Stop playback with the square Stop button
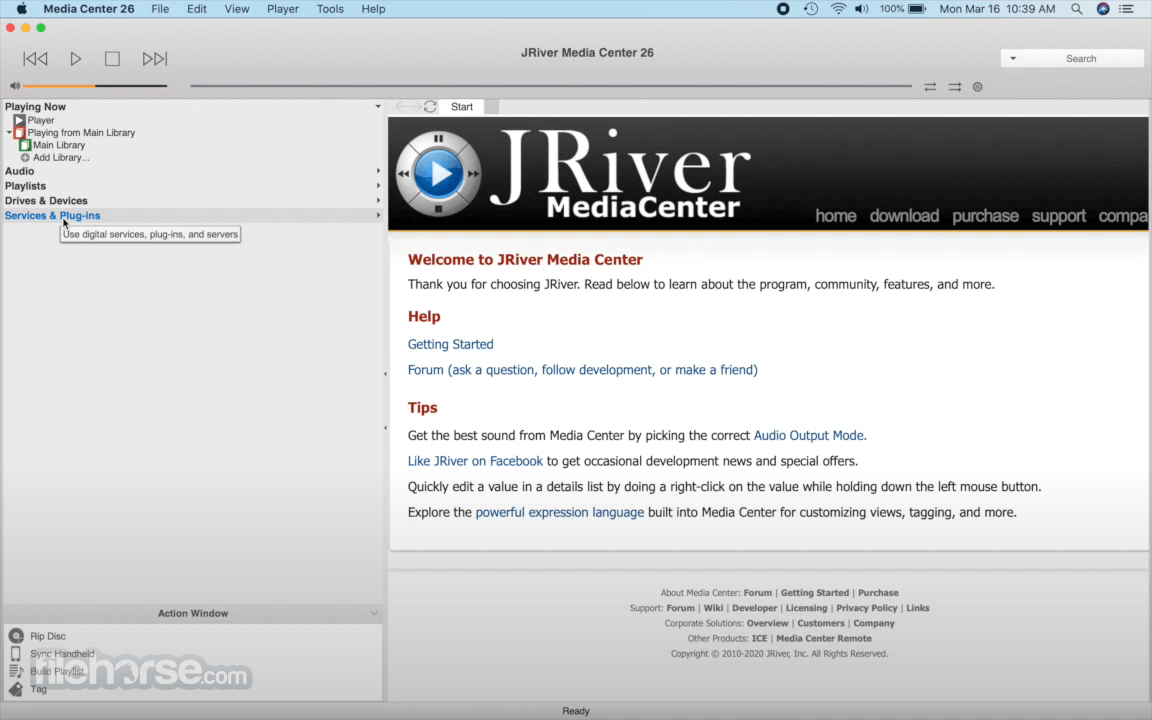 tap(112, 59)
